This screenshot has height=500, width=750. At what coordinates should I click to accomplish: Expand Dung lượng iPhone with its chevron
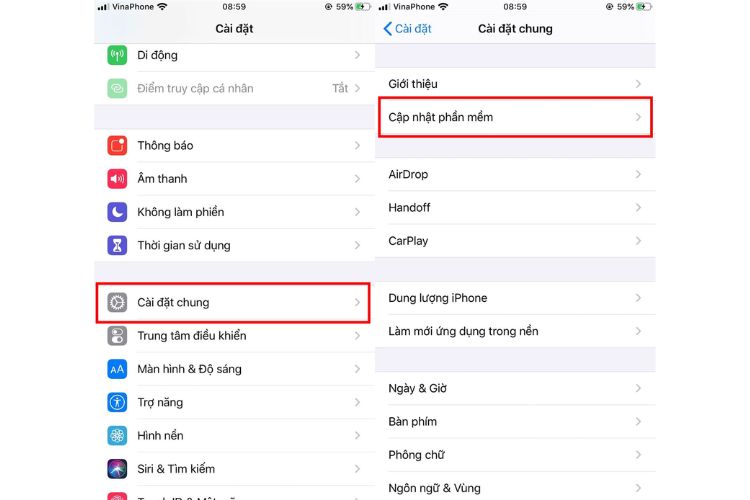tap(638, 298)
